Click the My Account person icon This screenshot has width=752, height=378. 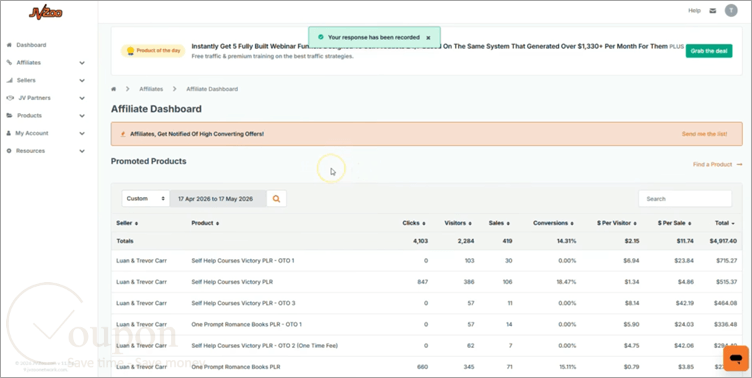pos(9,133)
